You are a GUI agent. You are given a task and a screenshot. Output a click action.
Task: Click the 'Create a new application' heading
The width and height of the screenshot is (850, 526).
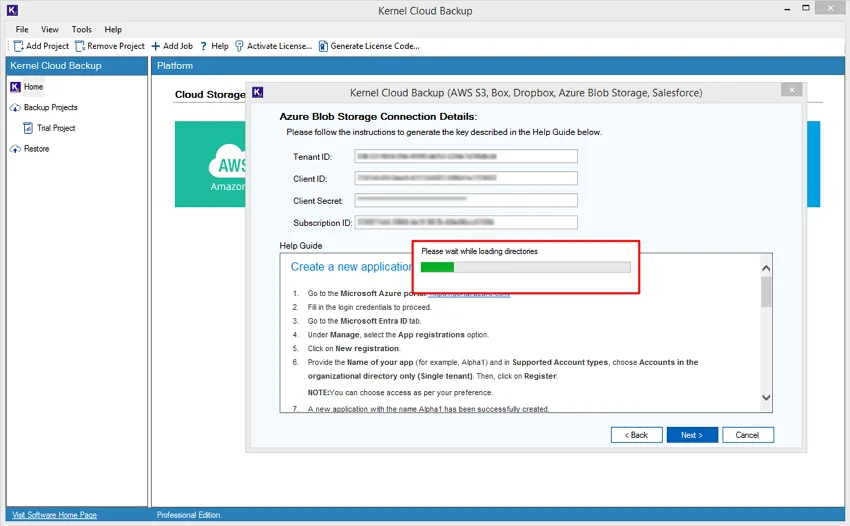351,267
